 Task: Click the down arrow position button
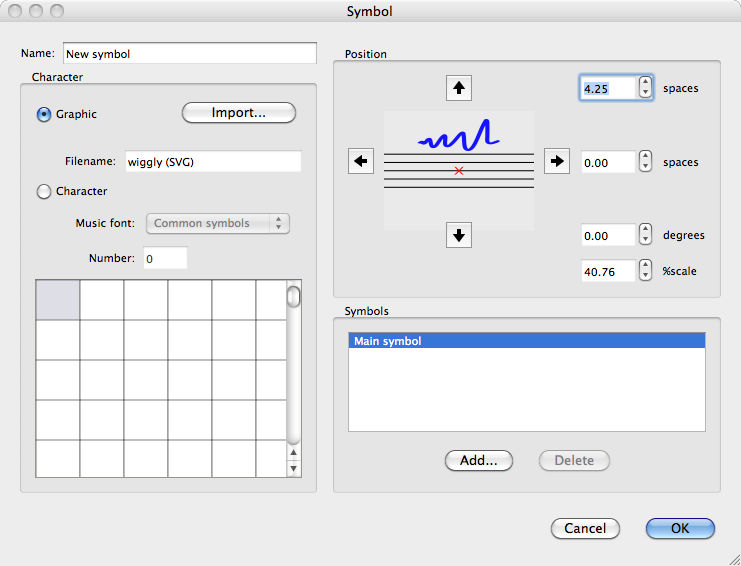pyautogui.click(x=458, y=236)
